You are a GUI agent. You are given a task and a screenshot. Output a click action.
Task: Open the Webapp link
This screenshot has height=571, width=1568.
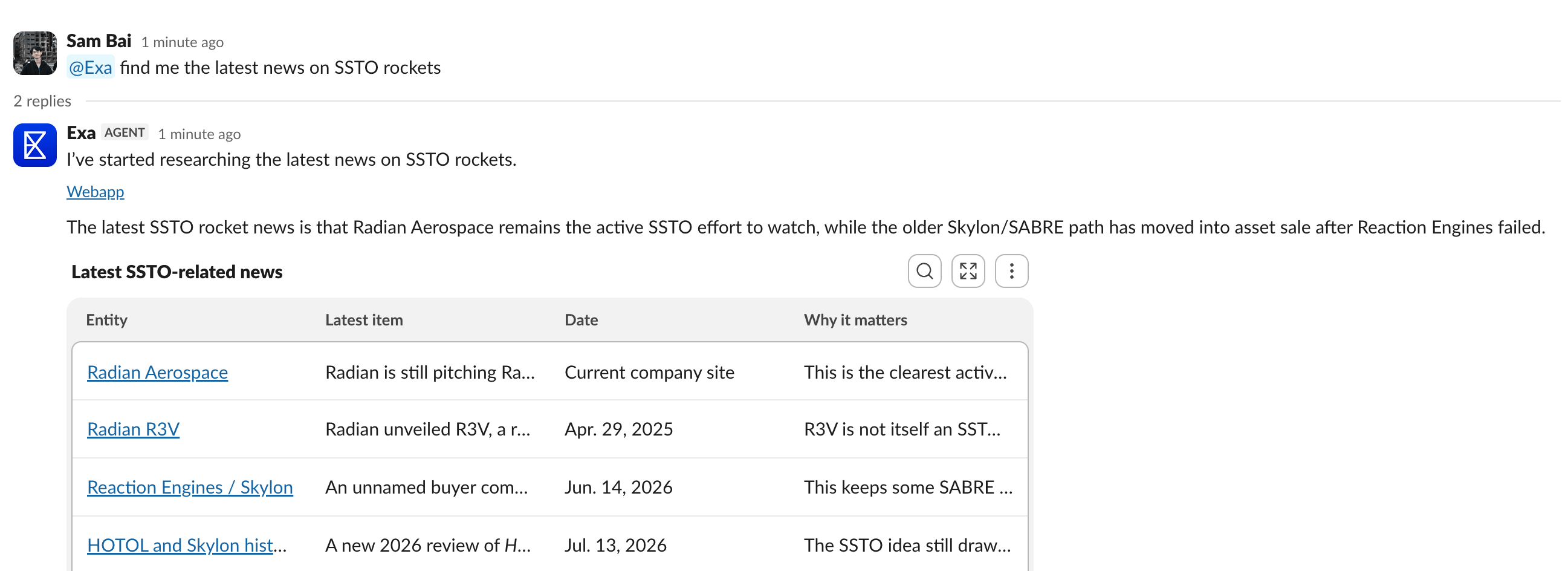(95, 191)
